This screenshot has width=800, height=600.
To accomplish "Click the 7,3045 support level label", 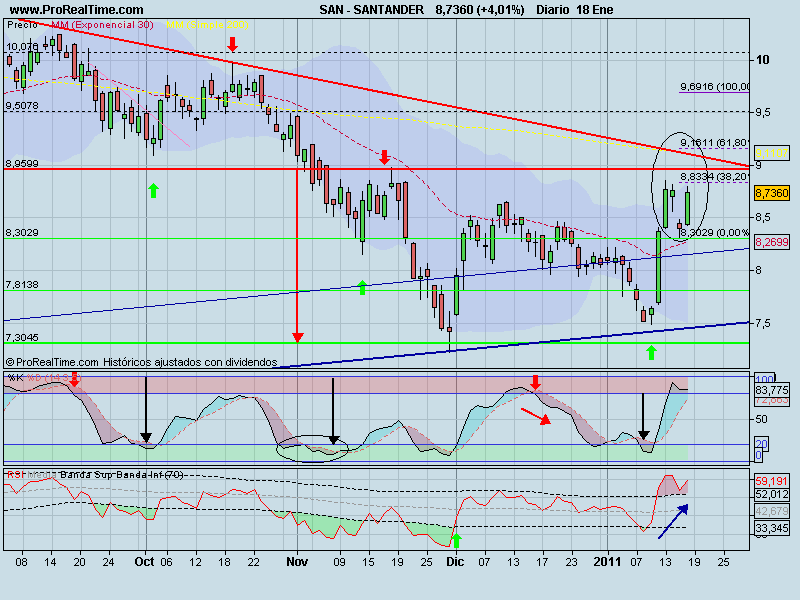I will tap(22, 337).
